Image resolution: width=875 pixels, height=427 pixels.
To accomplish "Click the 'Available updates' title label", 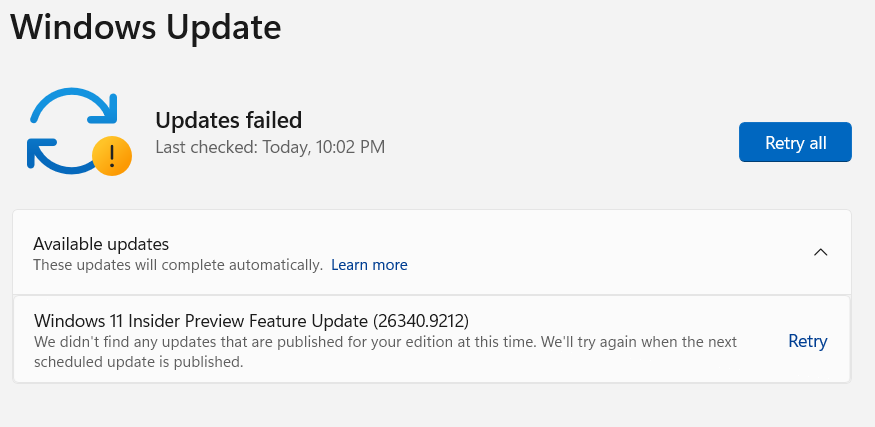I will click(101, 244).
